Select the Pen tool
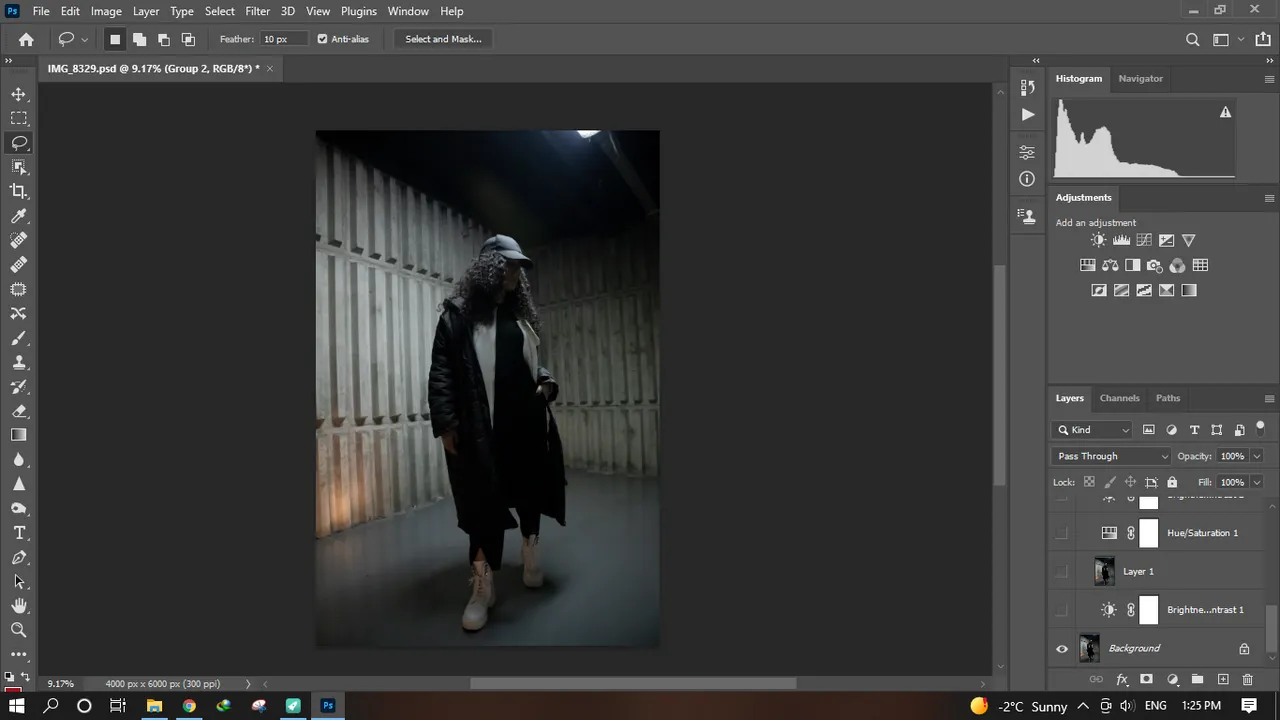The width and height of the screenshot is (1280, 720). coord(19,557)
